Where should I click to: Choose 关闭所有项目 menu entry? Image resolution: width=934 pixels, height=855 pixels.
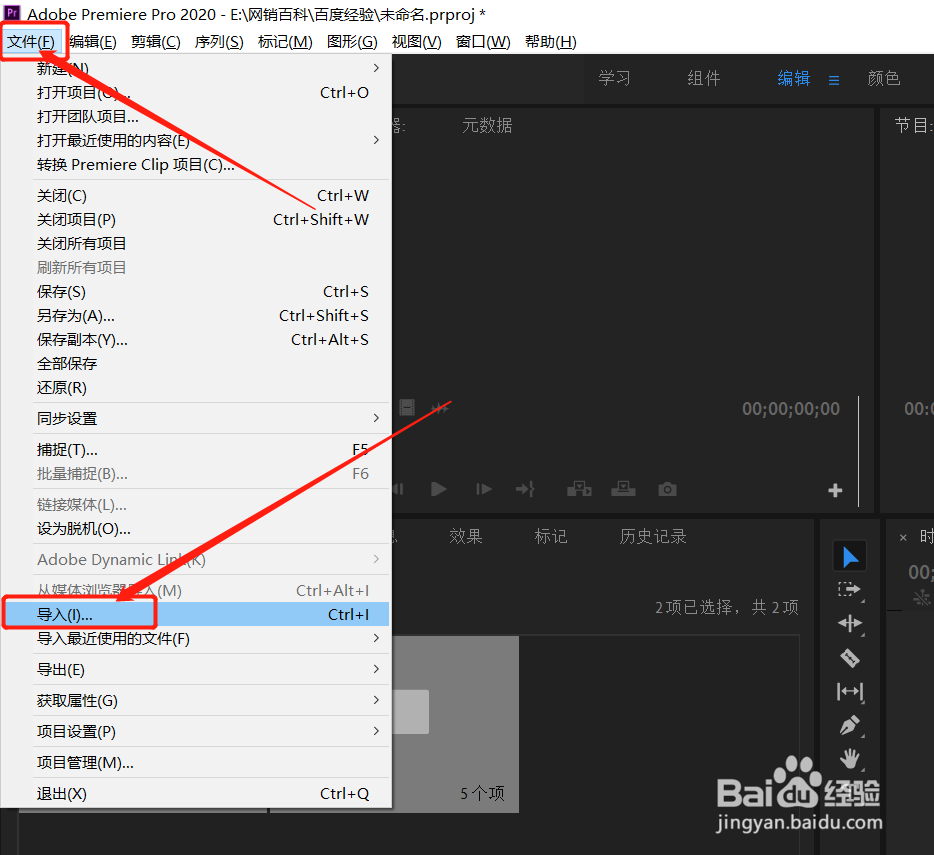[x=196, y=243]
